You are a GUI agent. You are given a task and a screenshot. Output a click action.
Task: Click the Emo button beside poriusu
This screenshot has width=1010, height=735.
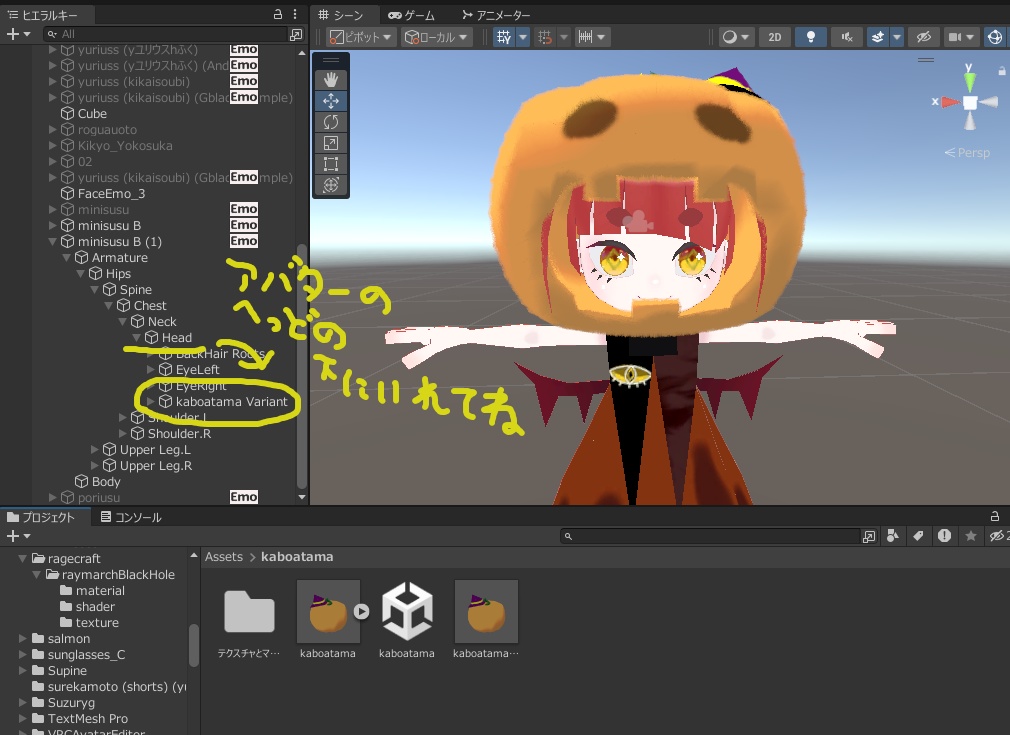click(x=243, y=497)
